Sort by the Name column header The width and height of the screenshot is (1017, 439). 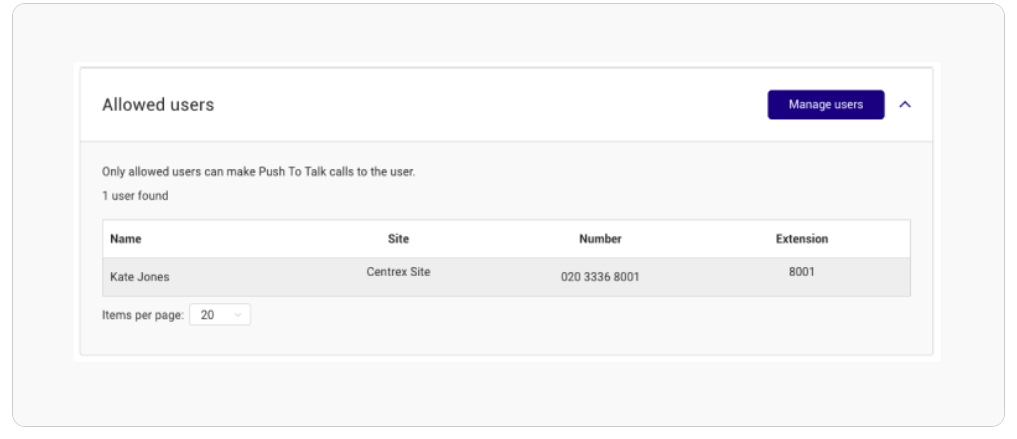click(126, 239)
